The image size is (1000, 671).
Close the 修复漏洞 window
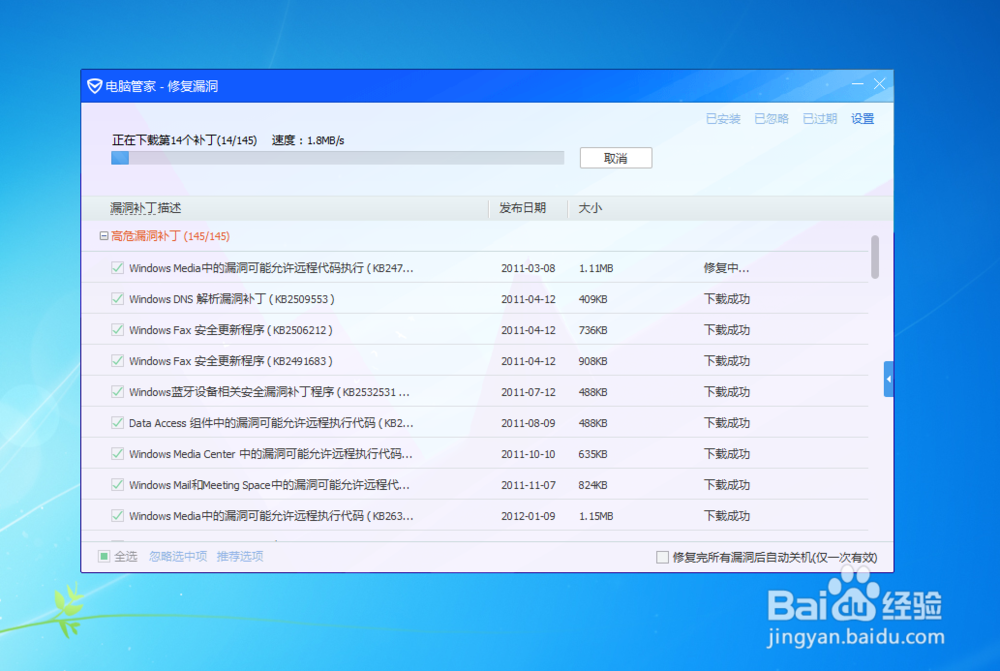coord(879,84)
